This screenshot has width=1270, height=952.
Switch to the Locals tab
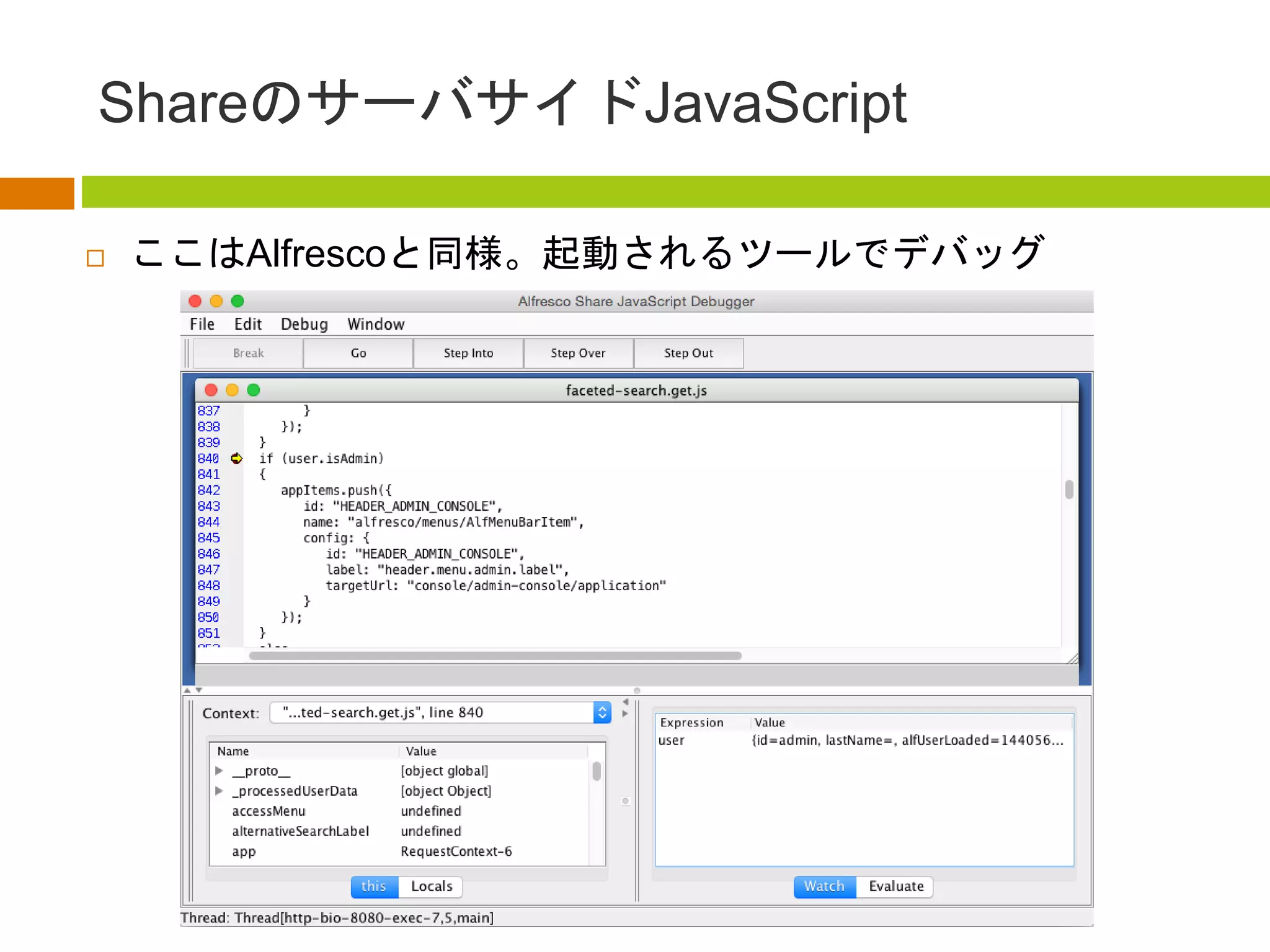click(x=432, y=886)
